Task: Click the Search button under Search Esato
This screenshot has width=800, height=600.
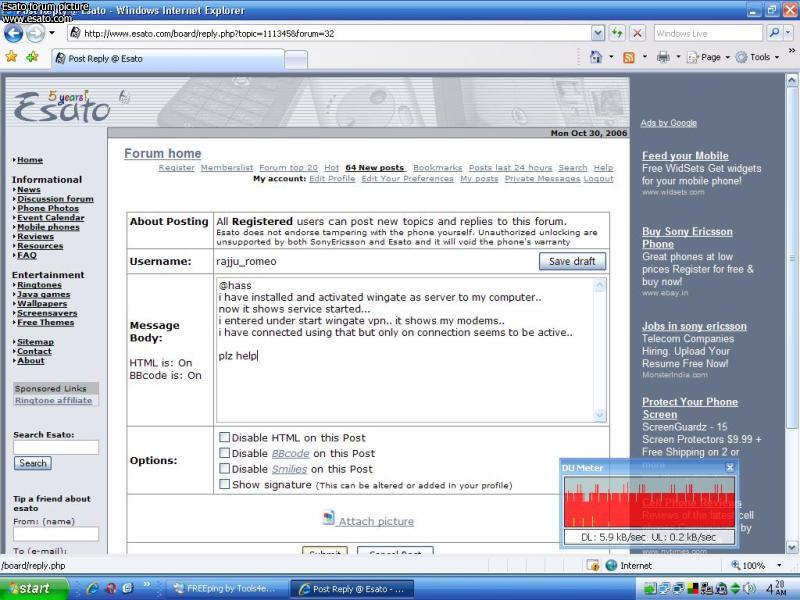Action: coord(33,463)
